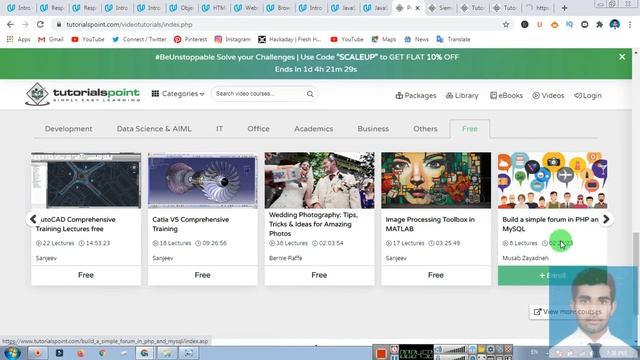The image size is (640, 360).
Task: Click Free button under Wedding Photography
Action: tap(320, 275)
